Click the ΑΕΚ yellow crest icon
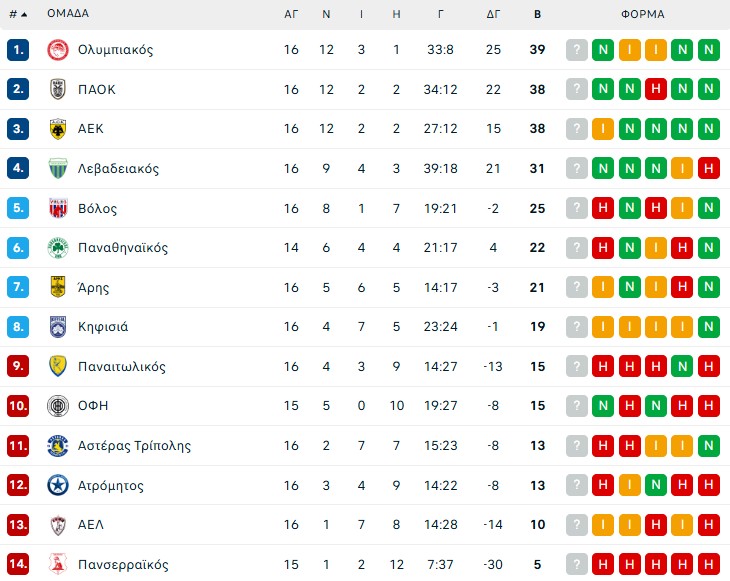This screenshot has width=730, height=581. click(57, 129)
